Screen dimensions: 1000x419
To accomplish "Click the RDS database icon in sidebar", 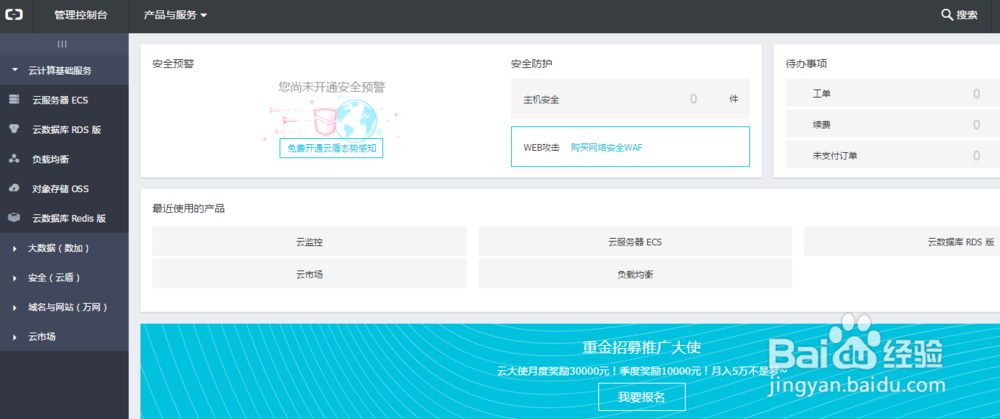I will pyautogui.click(x=14, y=129).
